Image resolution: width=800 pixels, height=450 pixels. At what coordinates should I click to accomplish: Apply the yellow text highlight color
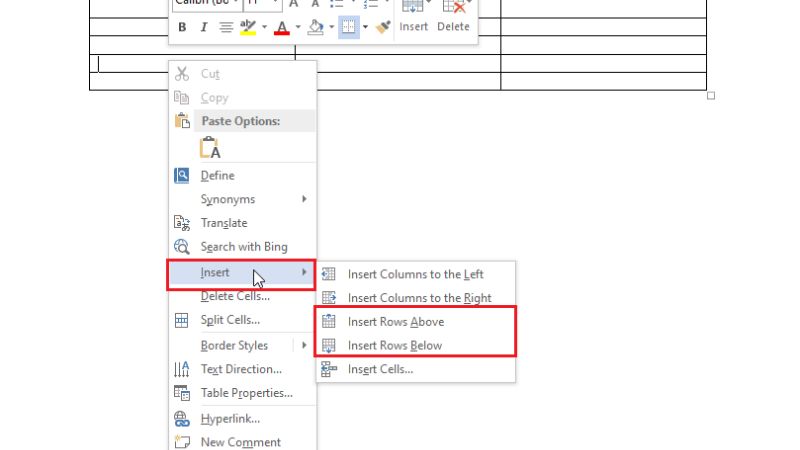click(248, 27)
